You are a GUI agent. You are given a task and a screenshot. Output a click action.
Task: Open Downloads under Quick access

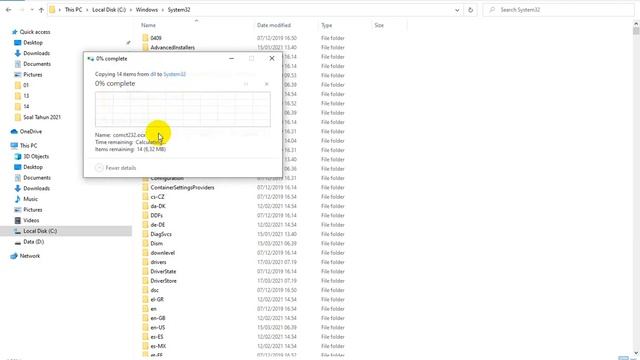tap(36, 53)
